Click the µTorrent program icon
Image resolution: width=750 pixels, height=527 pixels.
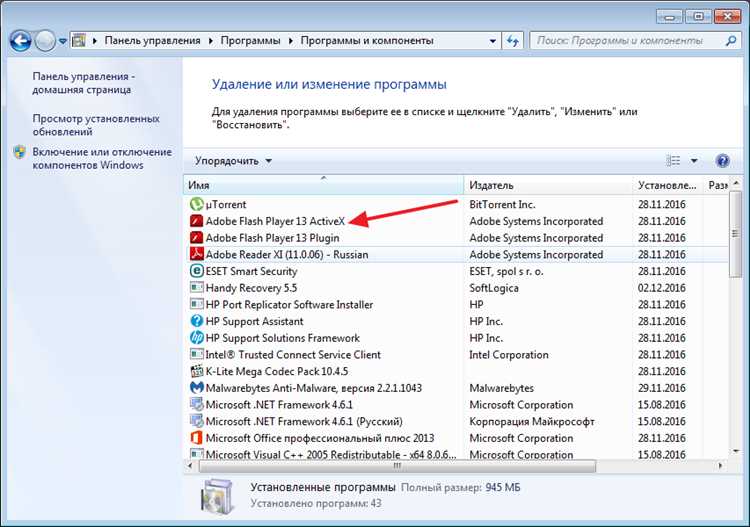pyautogui.click(x=197, y=205)
